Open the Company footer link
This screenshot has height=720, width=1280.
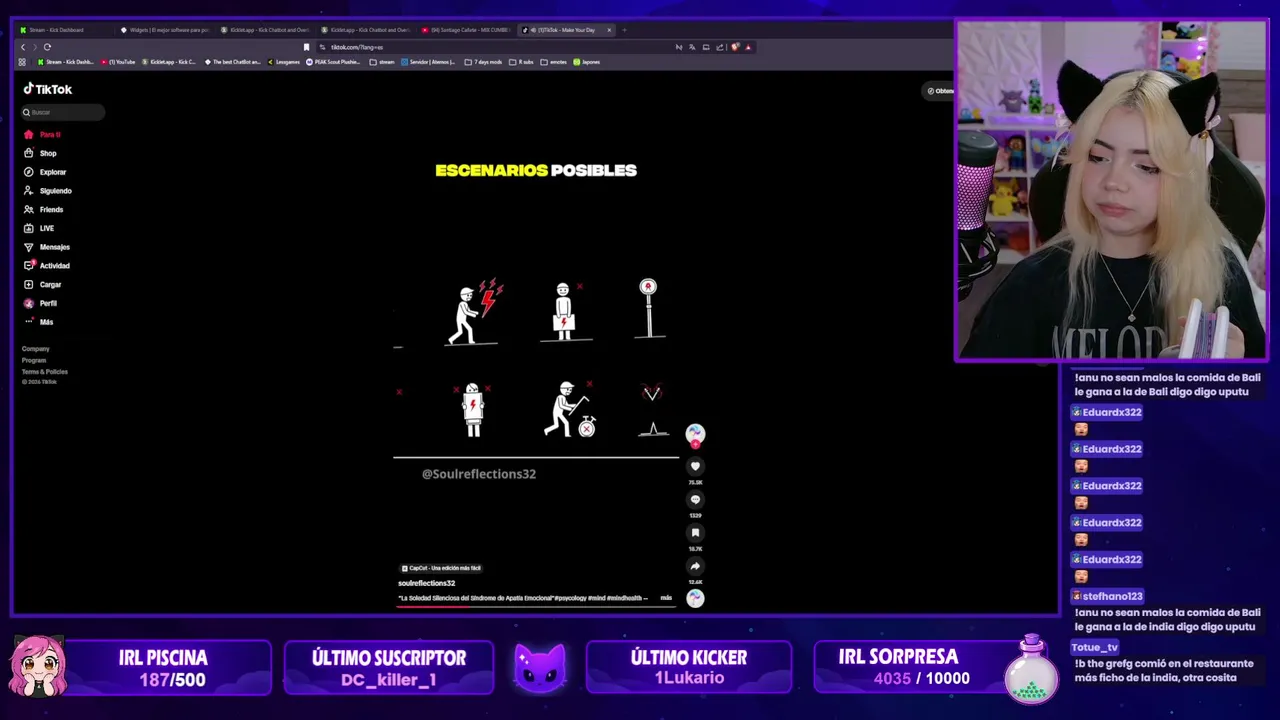(36, 349)
